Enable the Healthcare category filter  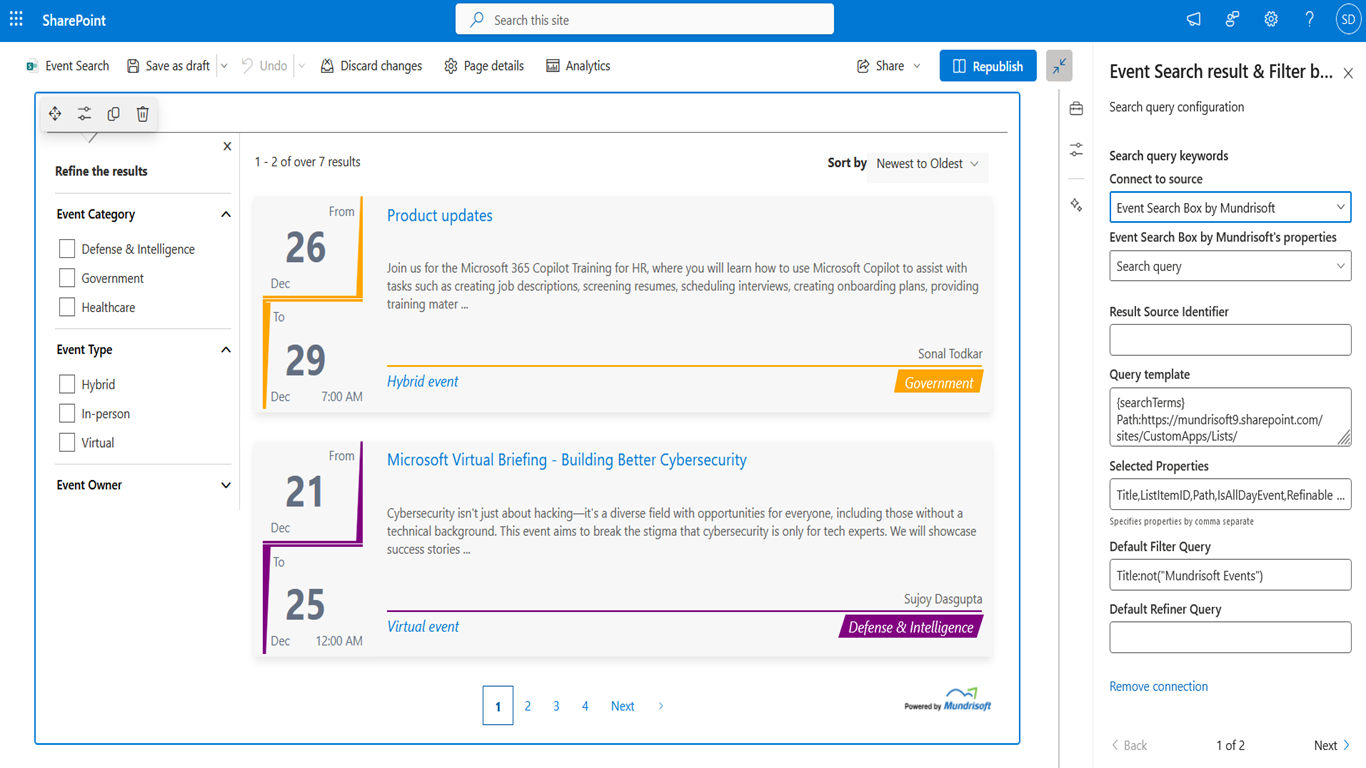(67, 307)
